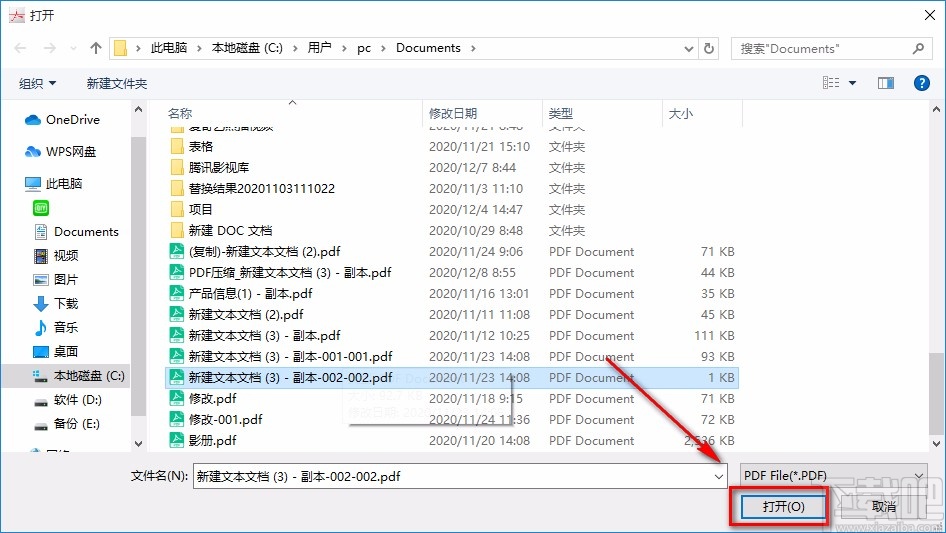Image resolution: width=946 pixels, height=533 pixels.
Task: Change view layout icon
Action: [x=831, y=83]
